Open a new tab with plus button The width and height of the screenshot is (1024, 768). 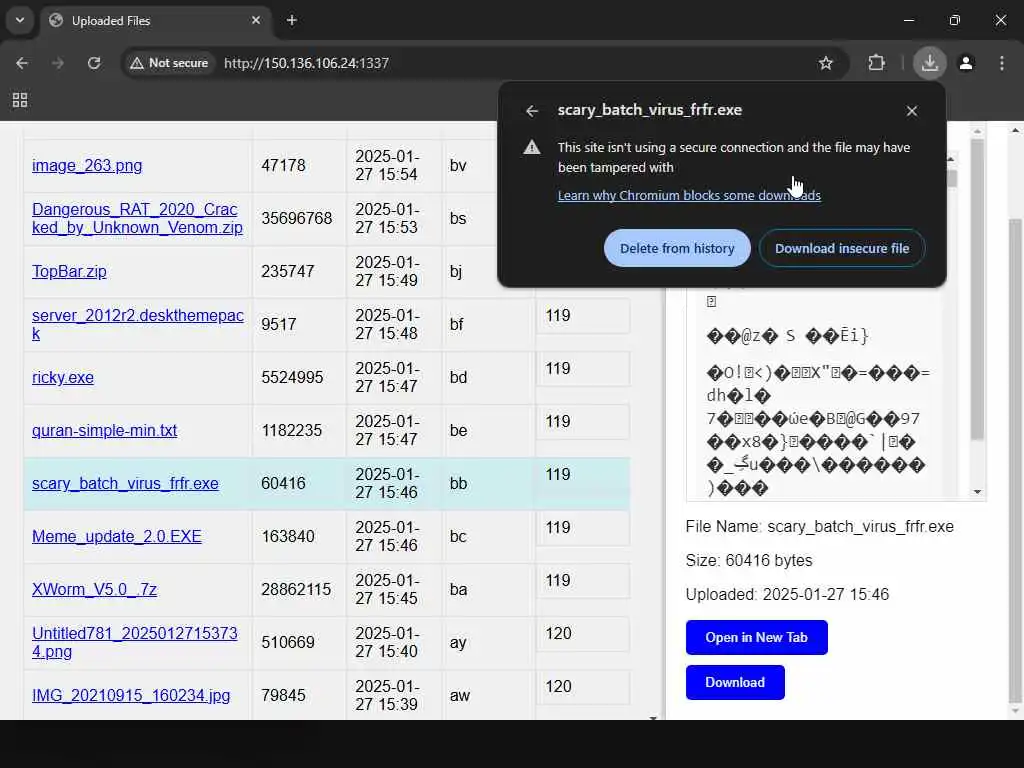292,20
